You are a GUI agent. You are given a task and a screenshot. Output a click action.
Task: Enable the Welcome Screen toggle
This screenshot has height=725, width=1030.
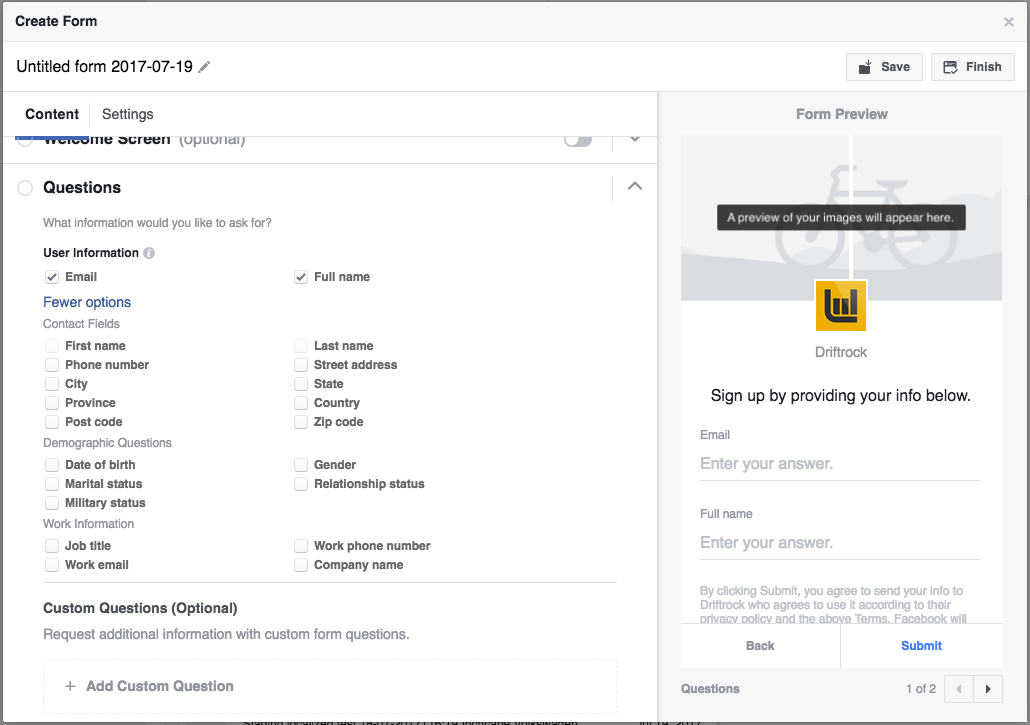578,142
